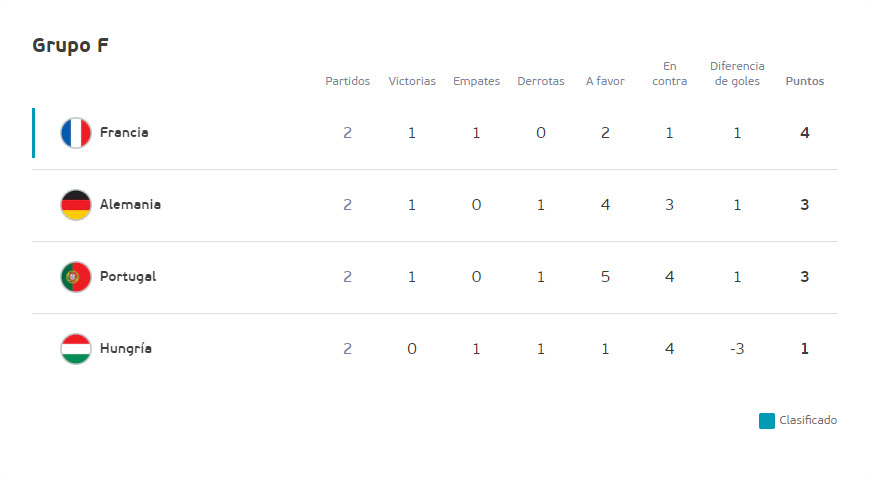
Task: Click the Victorias column header
Action: 412,81
